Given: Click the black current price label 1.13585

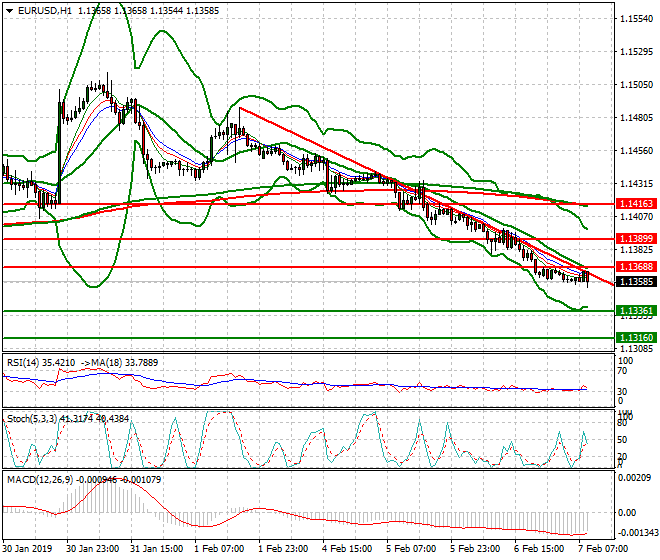Looking at the screenshot, I should tap(636, 282).
